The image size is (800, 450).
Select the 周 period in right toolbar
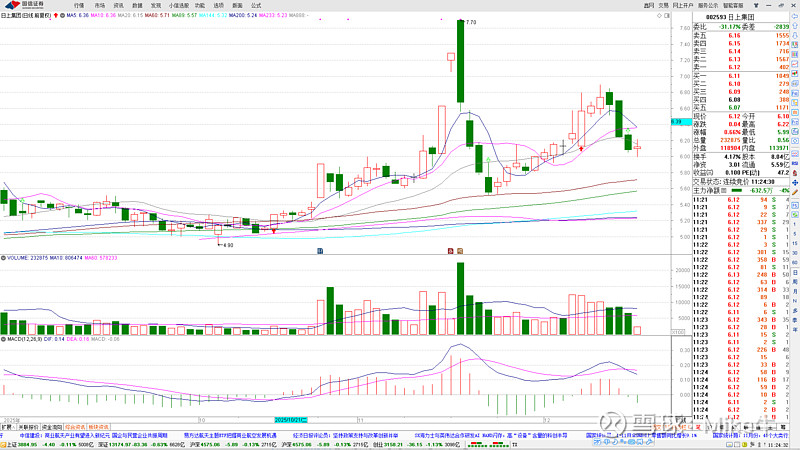point(795,282)
